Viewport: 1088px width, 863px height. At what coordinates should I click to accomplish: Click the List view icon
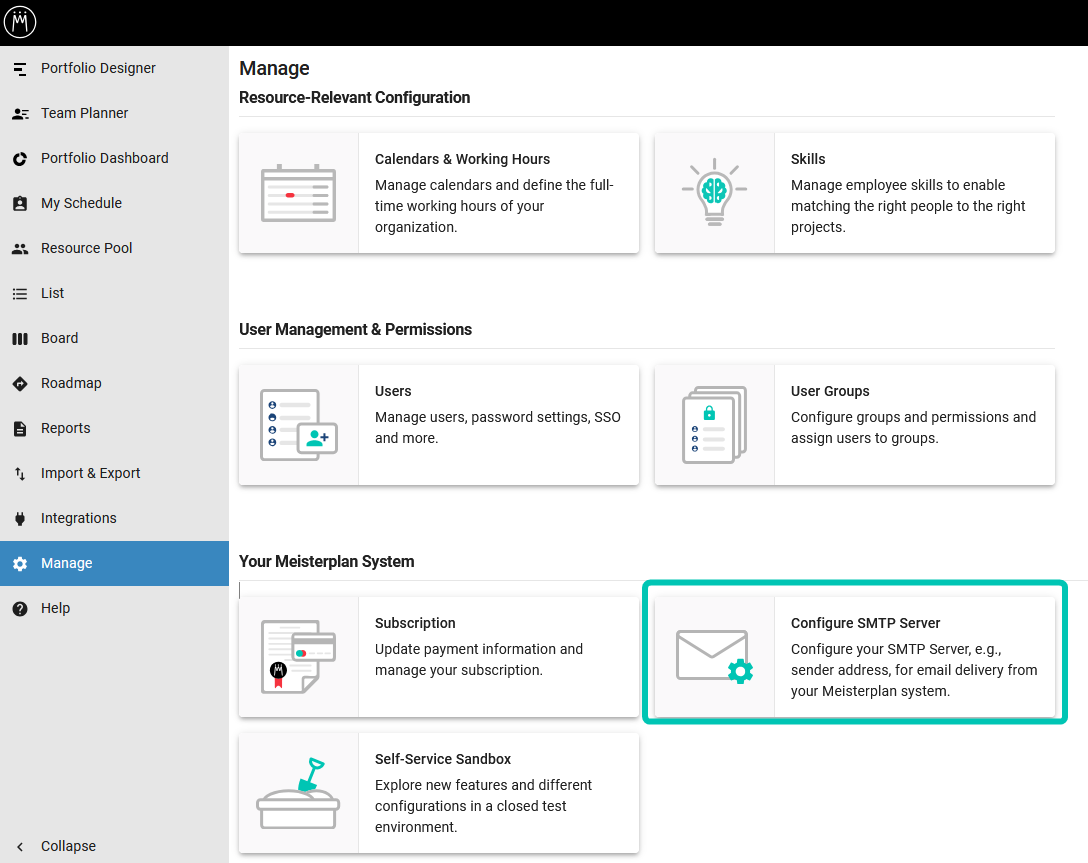tap(20, 293)
